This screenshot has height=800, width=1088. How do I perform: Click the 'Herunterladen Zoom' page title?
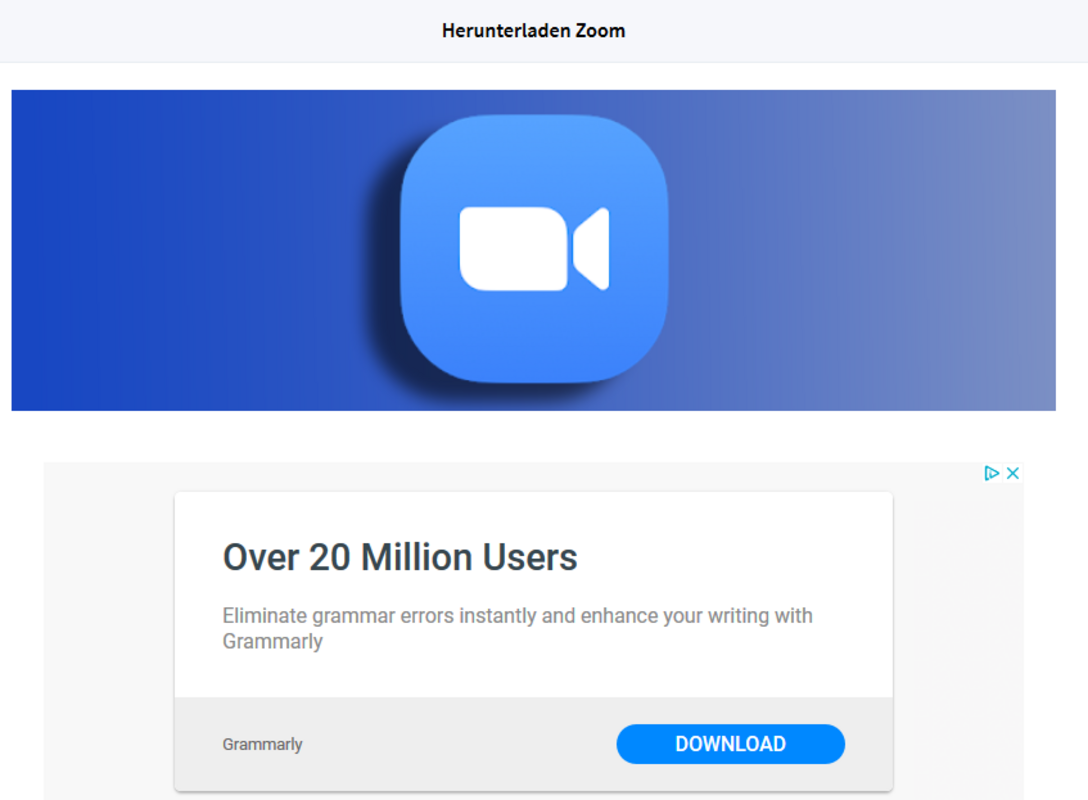[534, 31]
